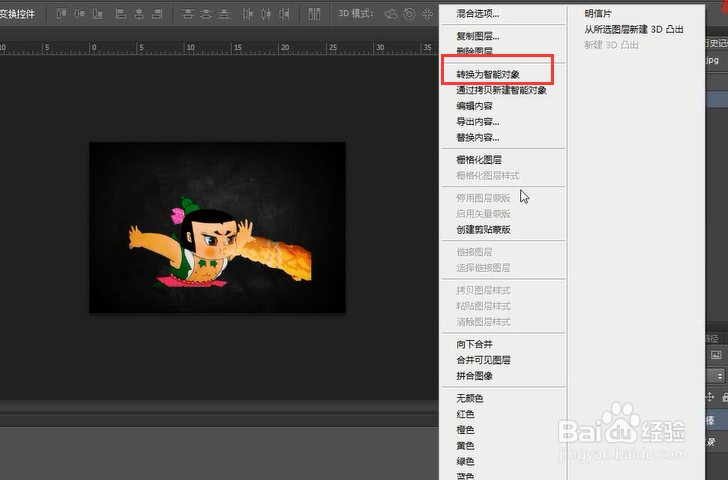Click the Auto-Align Layers icon

click(314, 14)
